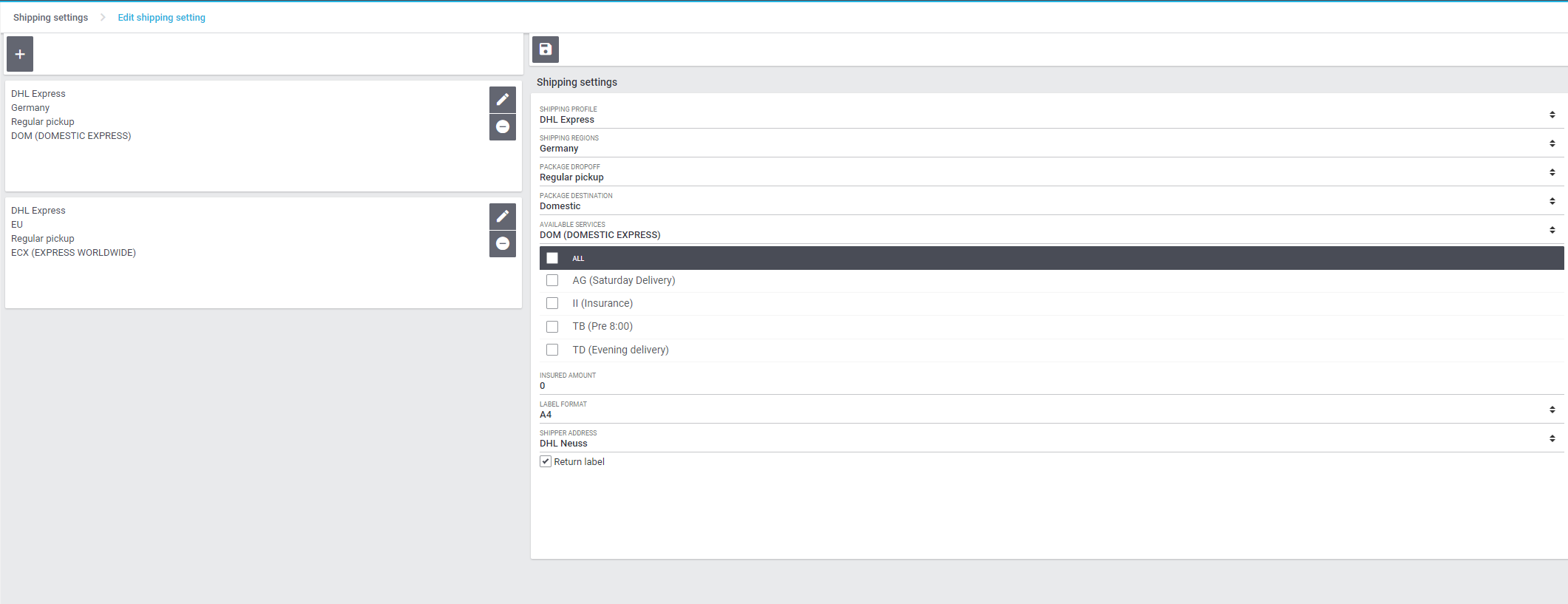Click the Edit shipping setting breadcrumb
Screen dimensions: 1568x604
pyautogui.click(x=162, y=18)
